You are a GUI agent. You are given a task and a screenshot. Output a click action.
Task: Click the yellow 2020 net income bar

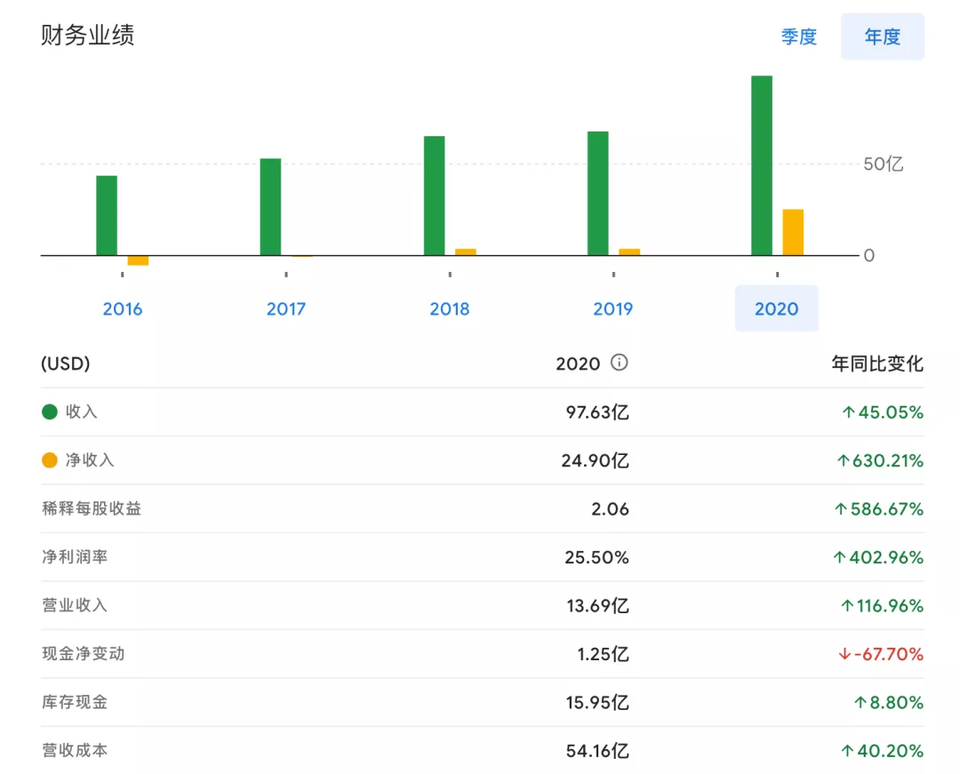coord(793,232)
